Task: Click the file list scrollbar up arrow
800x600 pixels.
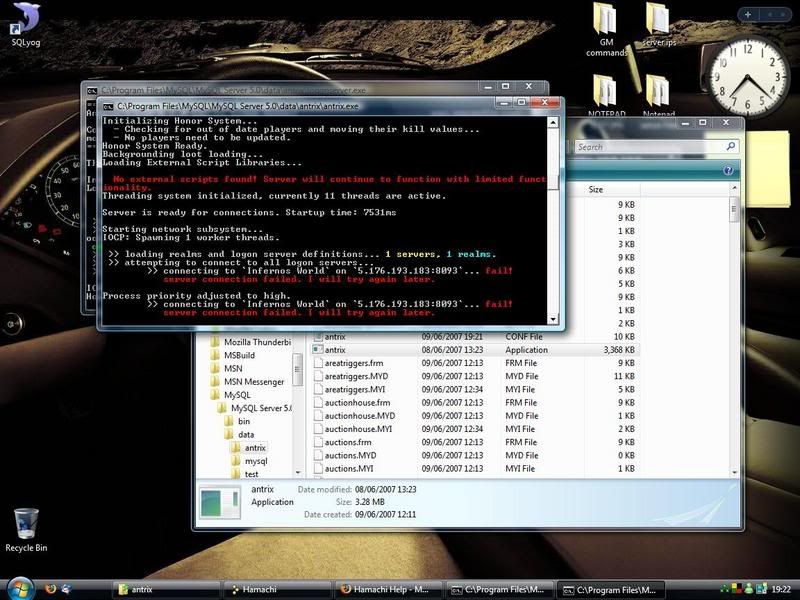Action: point(735,188)
